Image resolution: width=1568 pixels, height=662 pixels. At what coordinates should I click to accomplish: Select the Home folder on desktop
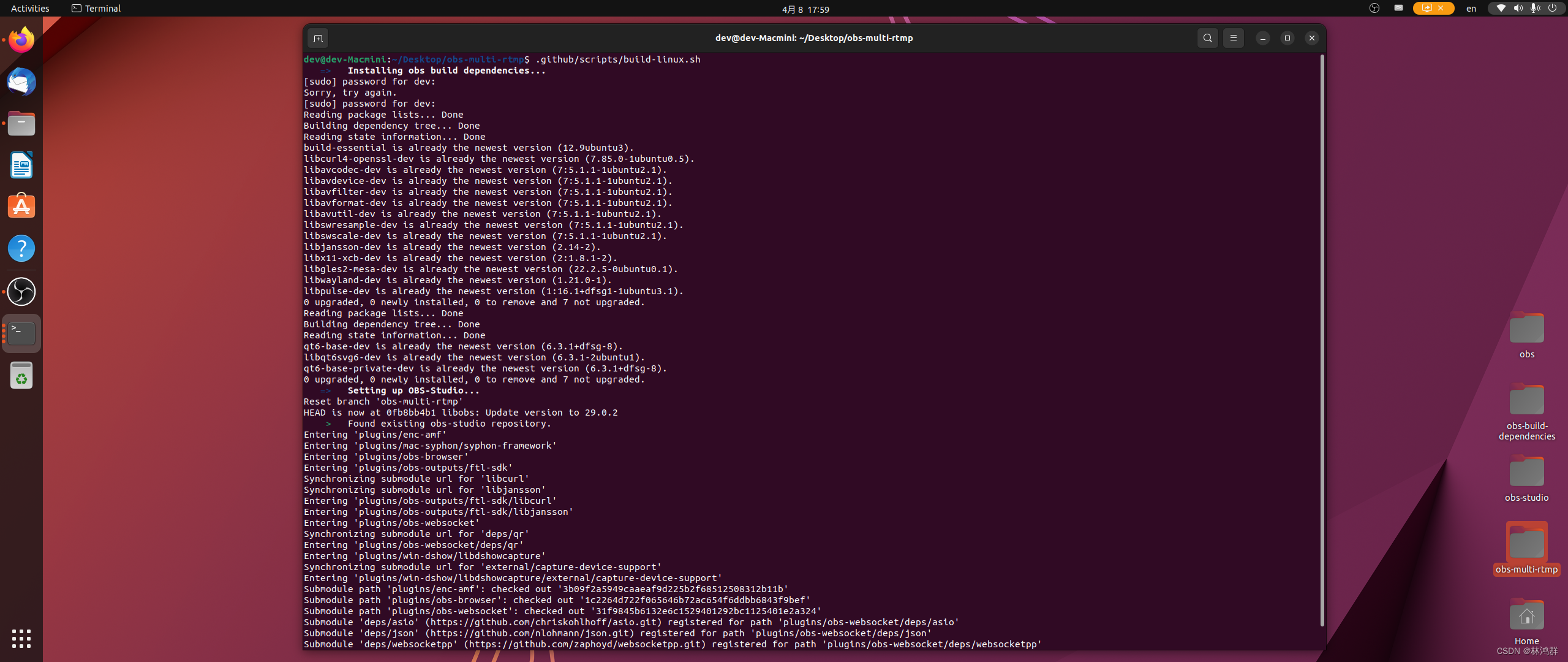pos(1526,620)
